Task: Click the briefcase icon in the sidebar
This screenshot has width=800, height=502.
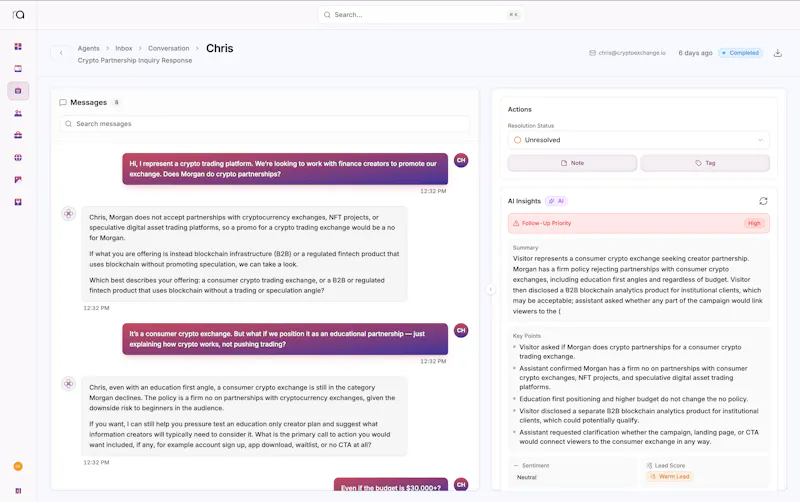Action: pyautogui.click(x=18, y=135)
